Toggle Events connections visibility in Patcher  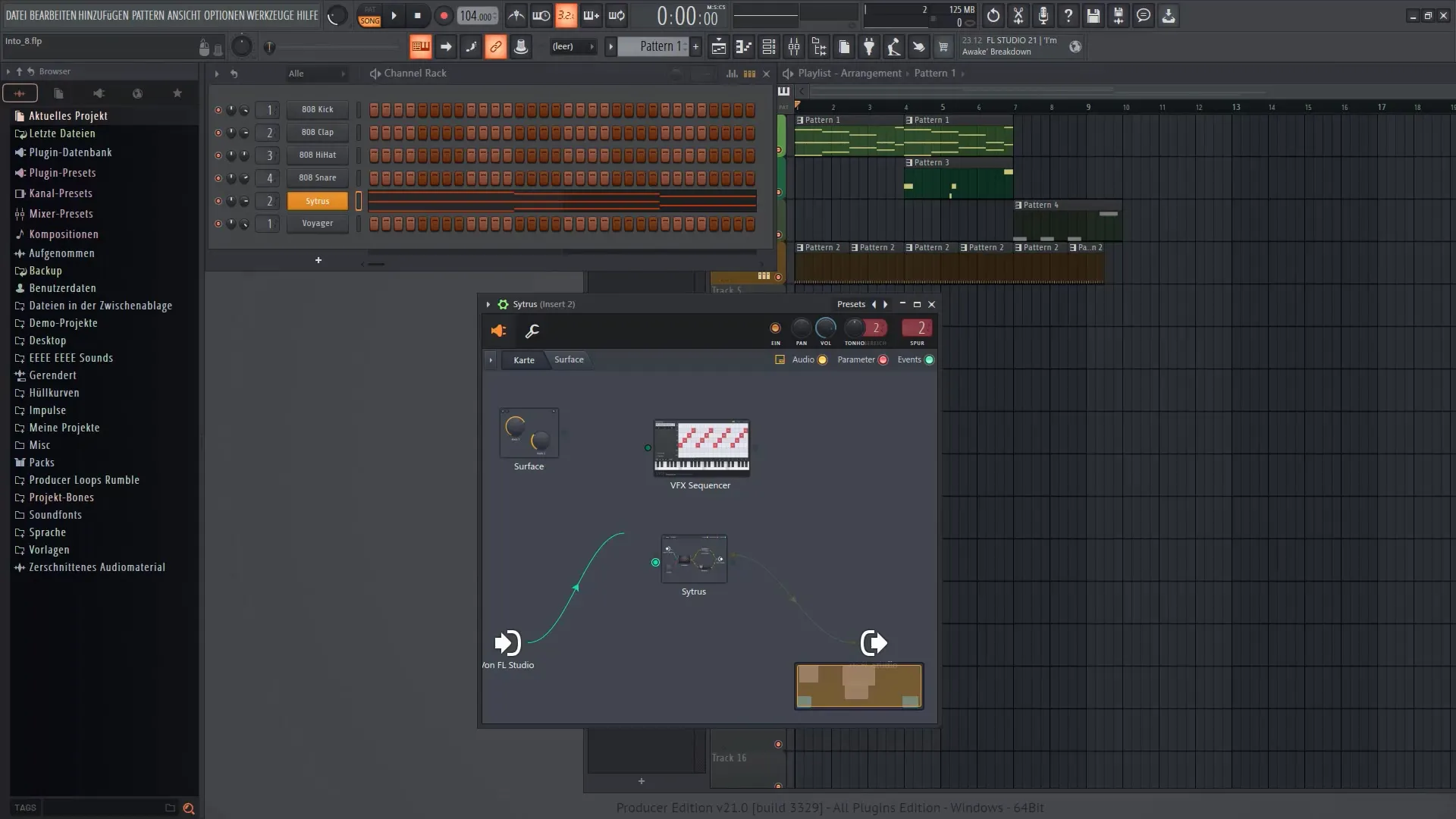point(929,360)
